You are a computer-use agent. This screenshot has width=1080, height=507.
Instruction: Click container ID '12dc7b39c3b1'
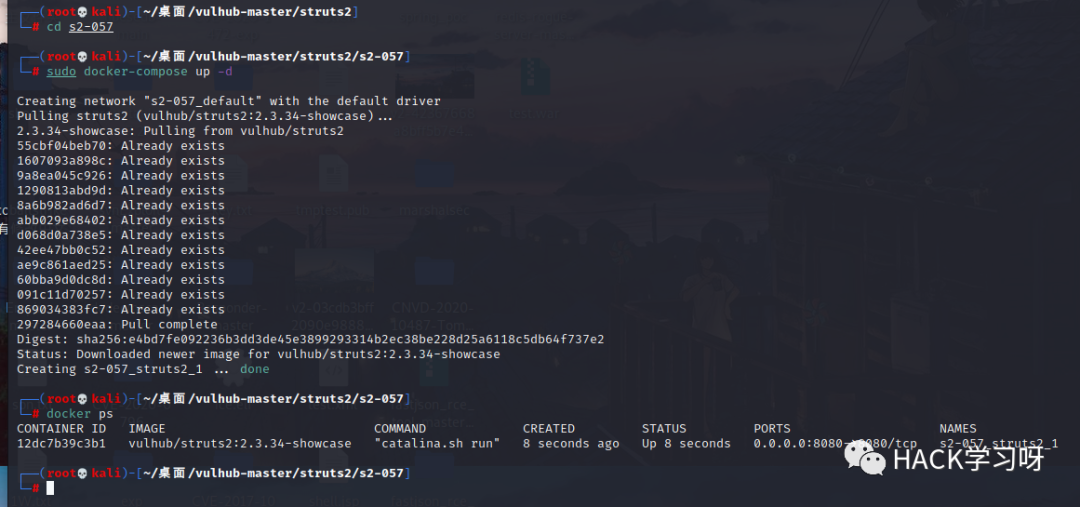[61, 444]
